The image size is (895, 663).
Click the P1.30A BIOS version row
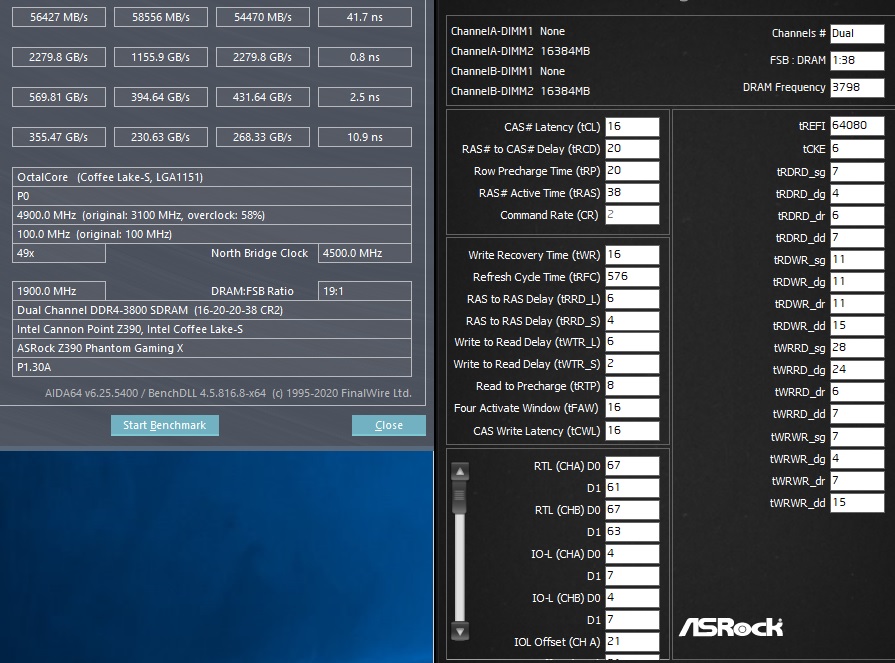(x=212, y=367)
